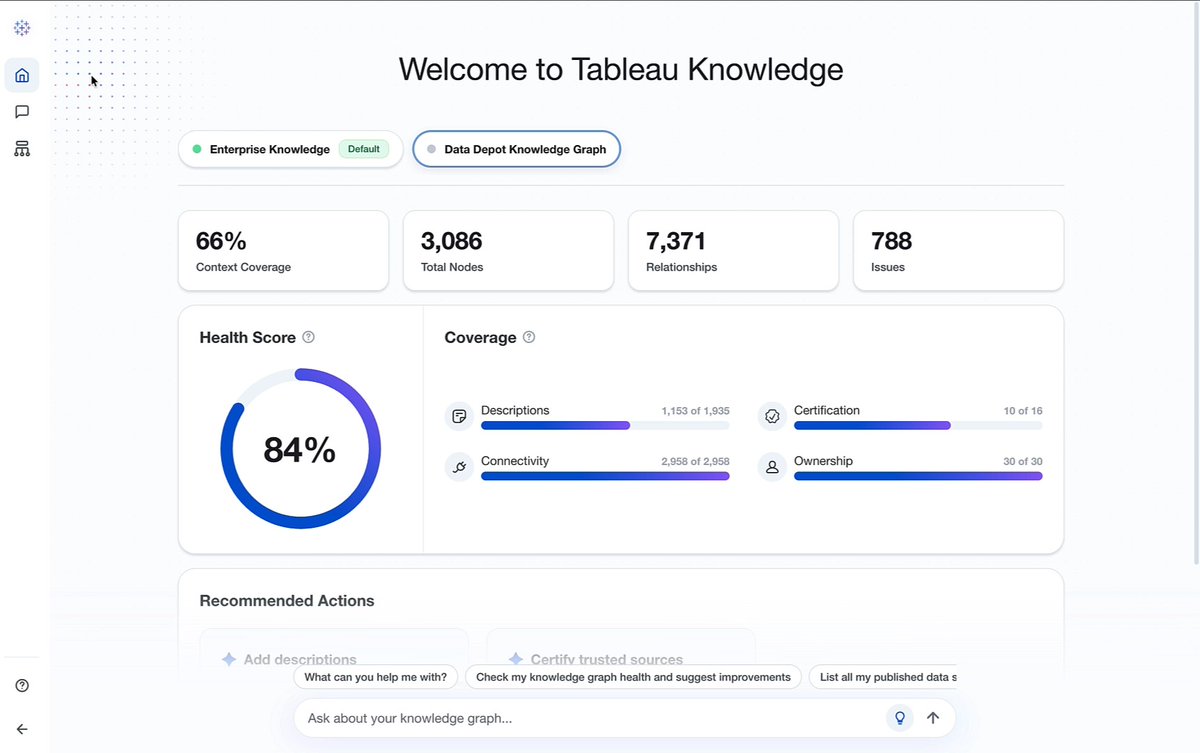
Task: Open the help question-mark sidebar icon
Action: [22, 686]
